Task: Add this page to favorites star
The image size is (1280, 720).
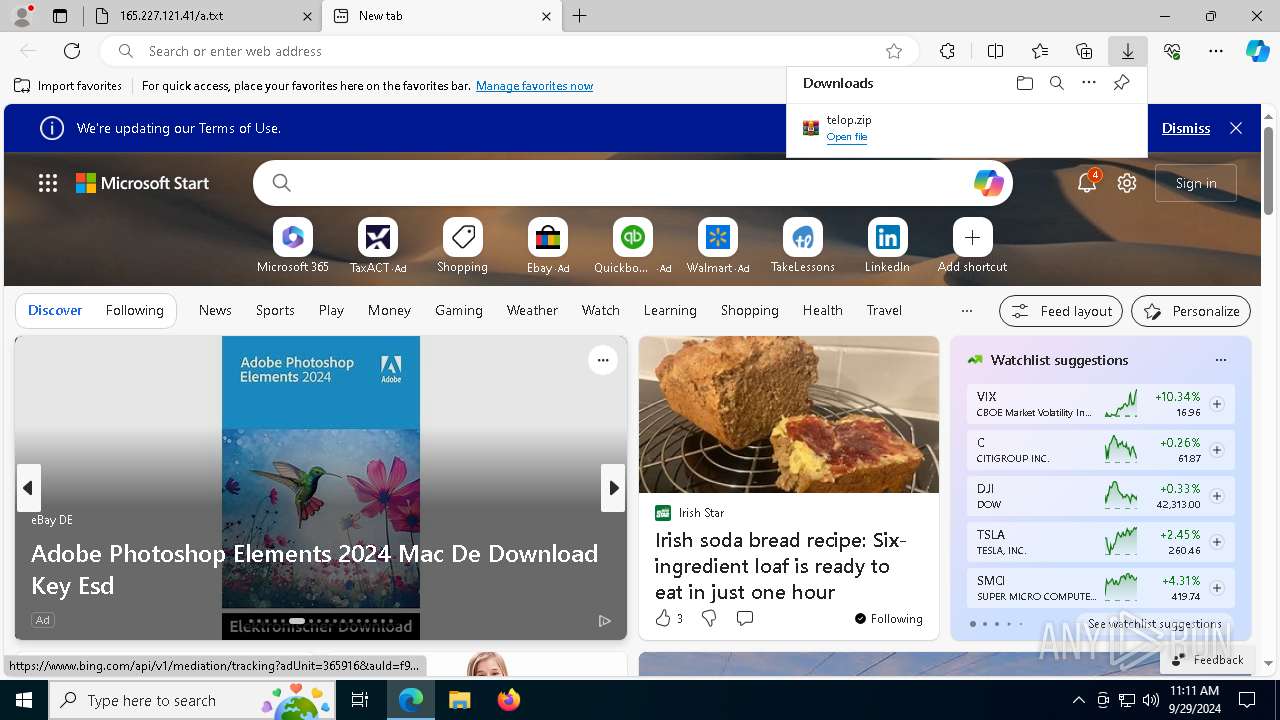Action: (894, 51)
